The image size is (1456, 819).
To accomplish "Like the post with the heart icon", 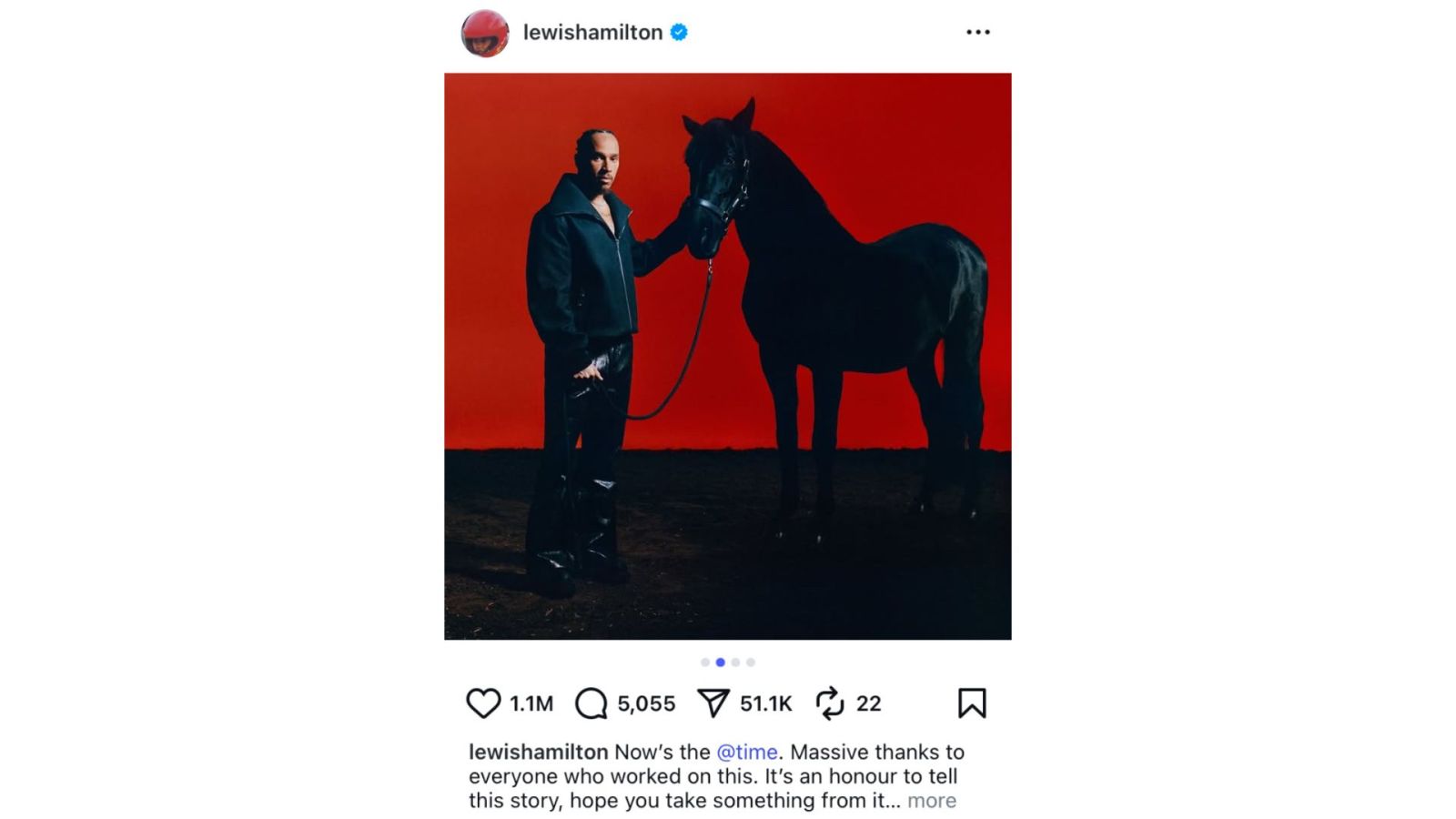I will (483, 703).
